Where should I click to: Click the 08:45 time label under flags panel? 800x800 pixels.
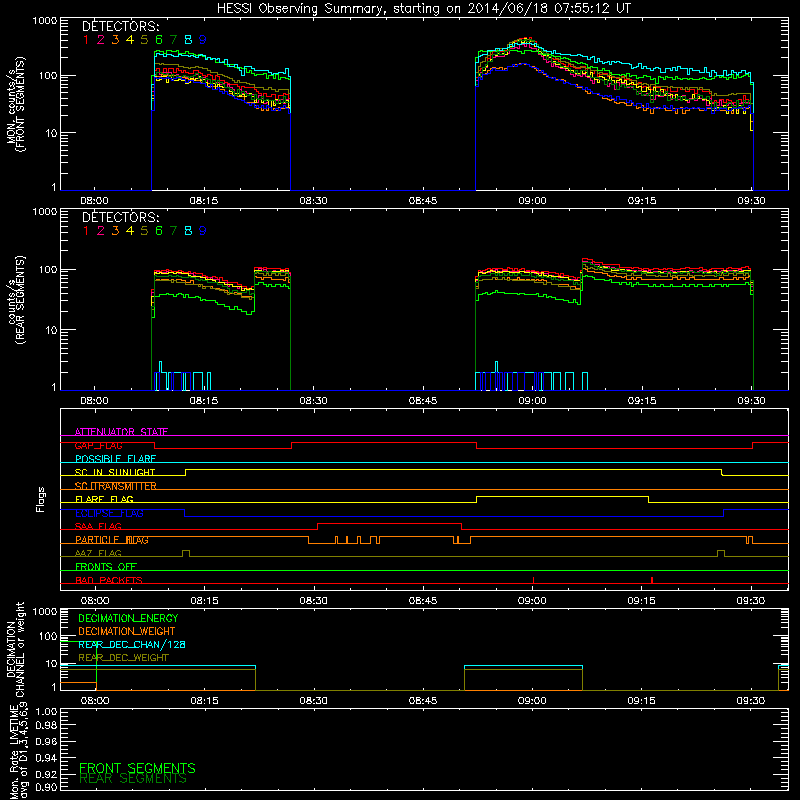tap(423, 601)
